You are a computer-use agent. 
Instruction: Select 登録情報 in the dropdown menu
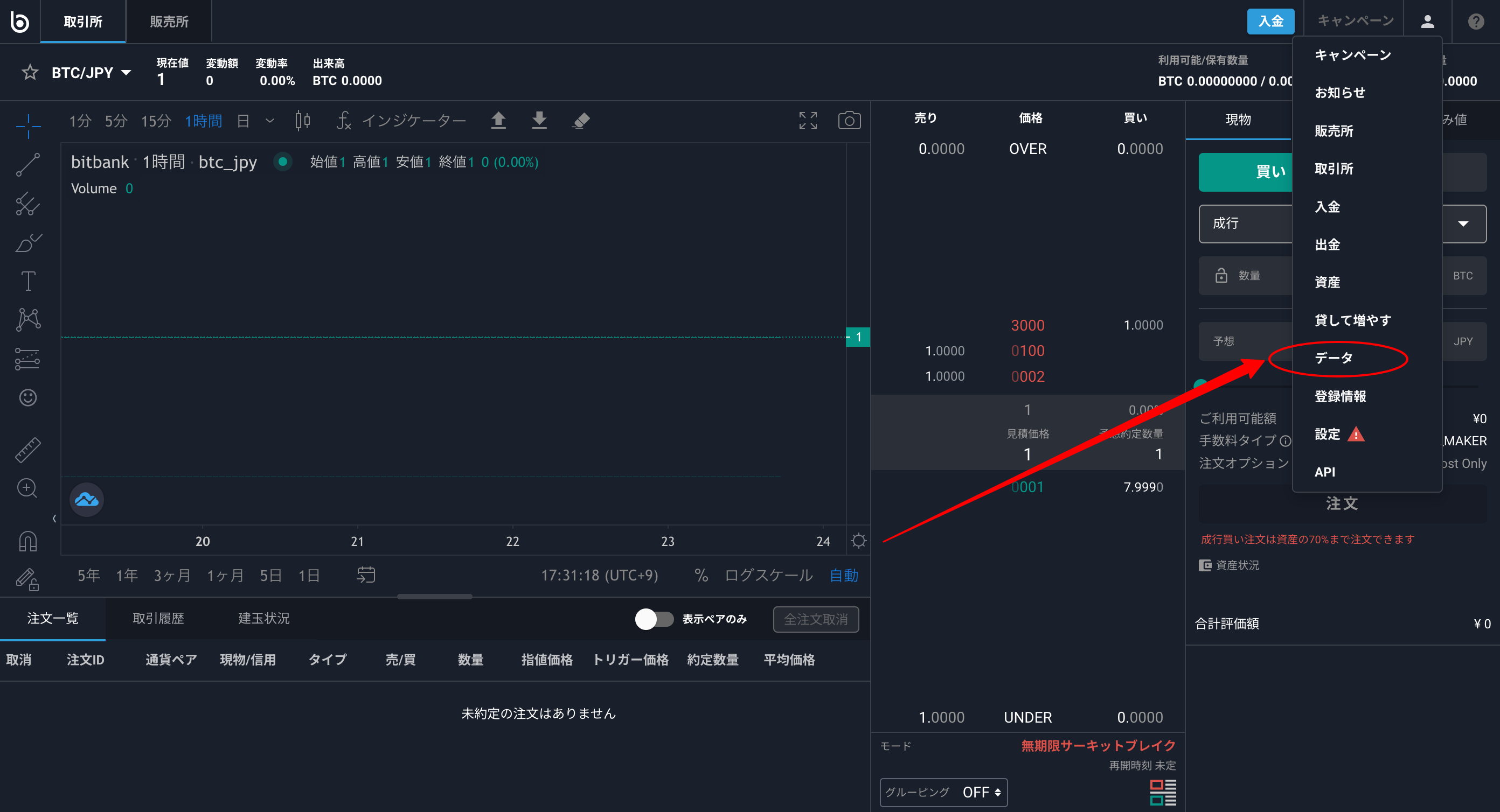click(x=1340, y=396)
